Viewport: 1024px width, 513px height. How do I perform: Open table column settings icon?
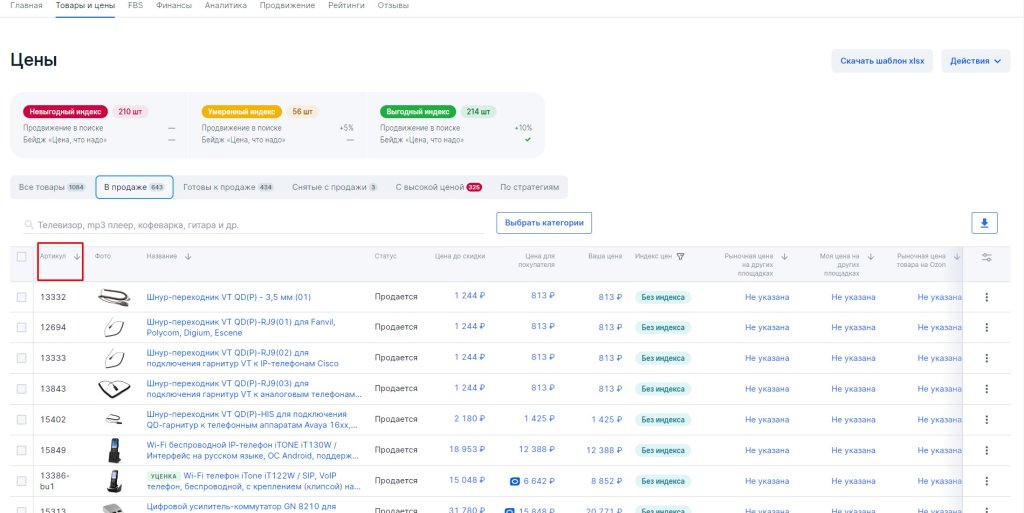click(x=986, y=257)
